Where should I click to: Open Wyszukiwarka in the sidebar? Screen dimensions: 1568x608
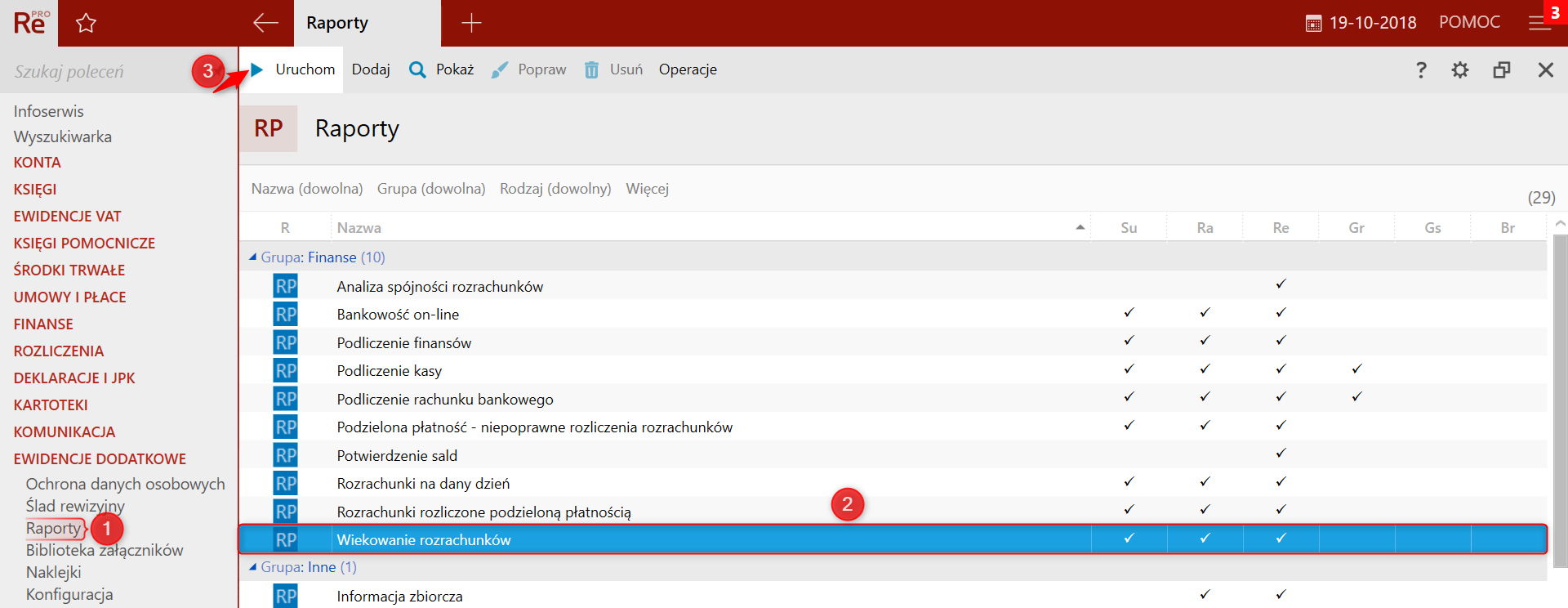[63, 136]
